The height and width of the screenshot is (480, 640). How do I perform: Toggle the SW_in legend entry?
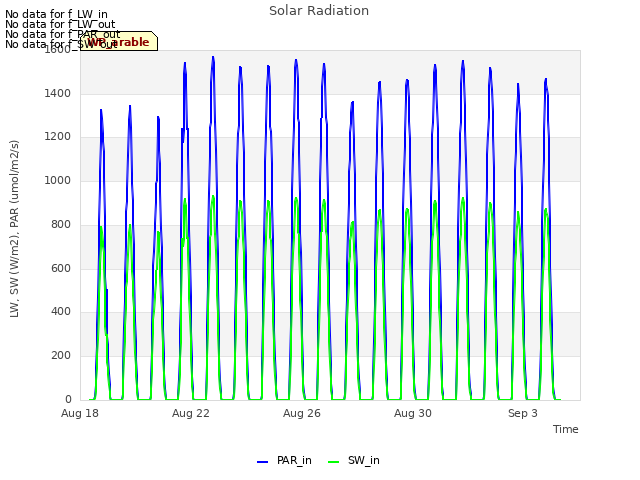[353, 460]
